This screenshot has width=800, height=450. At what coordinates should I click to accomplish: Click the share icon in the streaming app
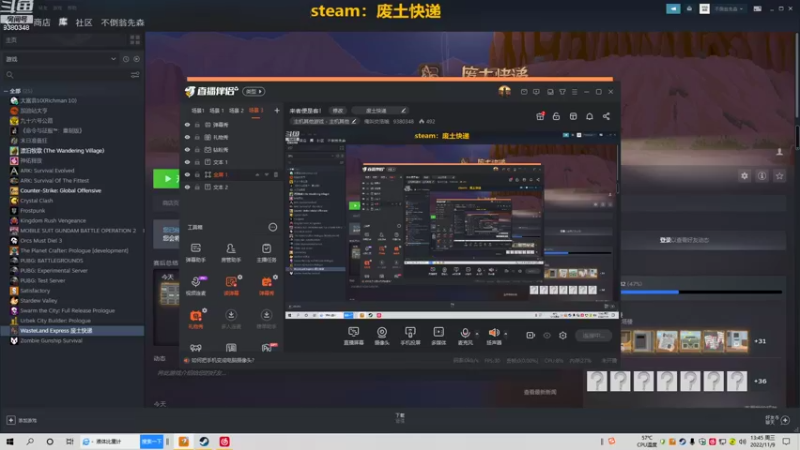(x=606, y=116)
